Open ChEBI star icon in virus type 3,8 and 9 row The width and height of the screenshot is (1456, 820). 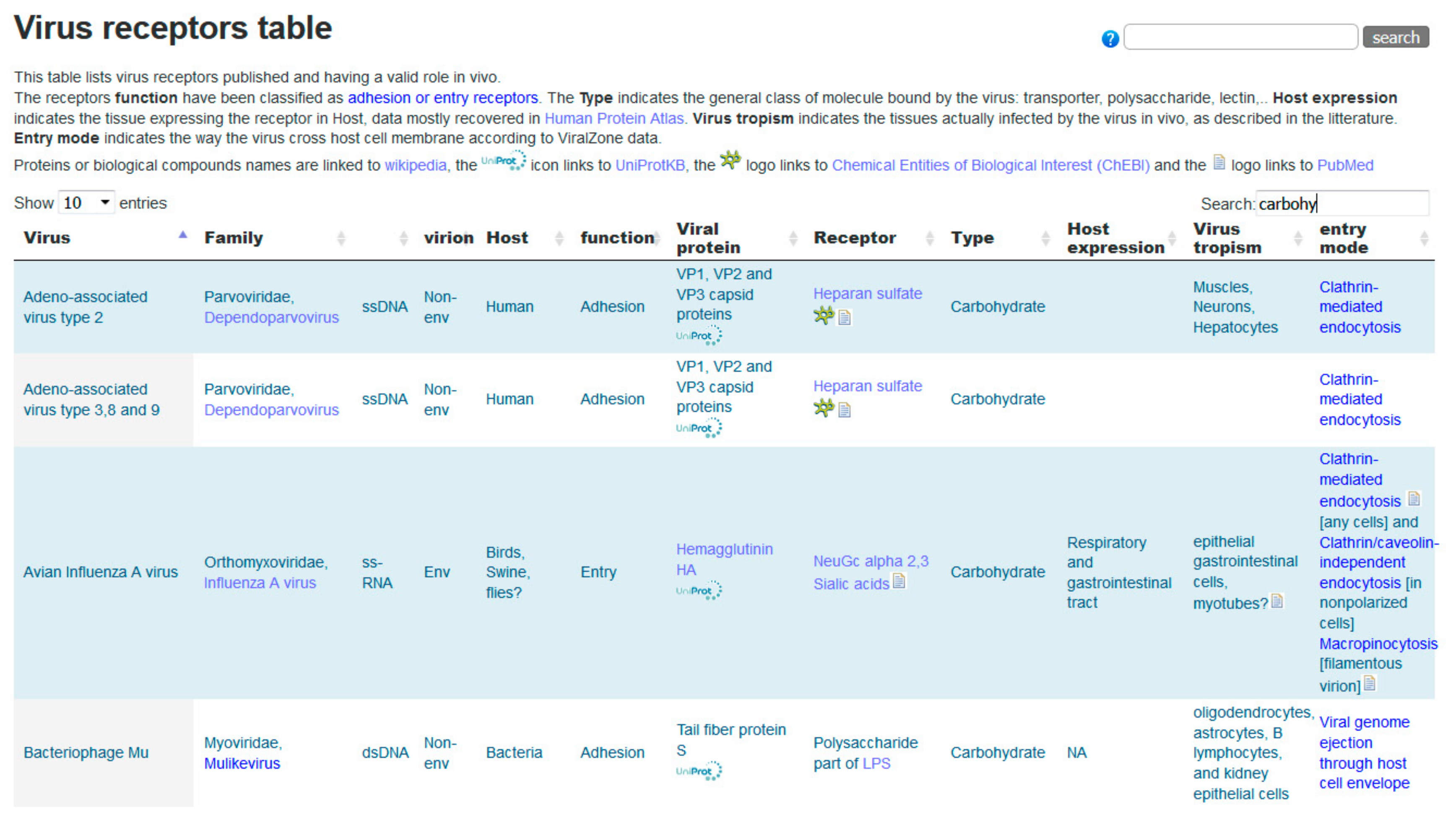[824, 407]
